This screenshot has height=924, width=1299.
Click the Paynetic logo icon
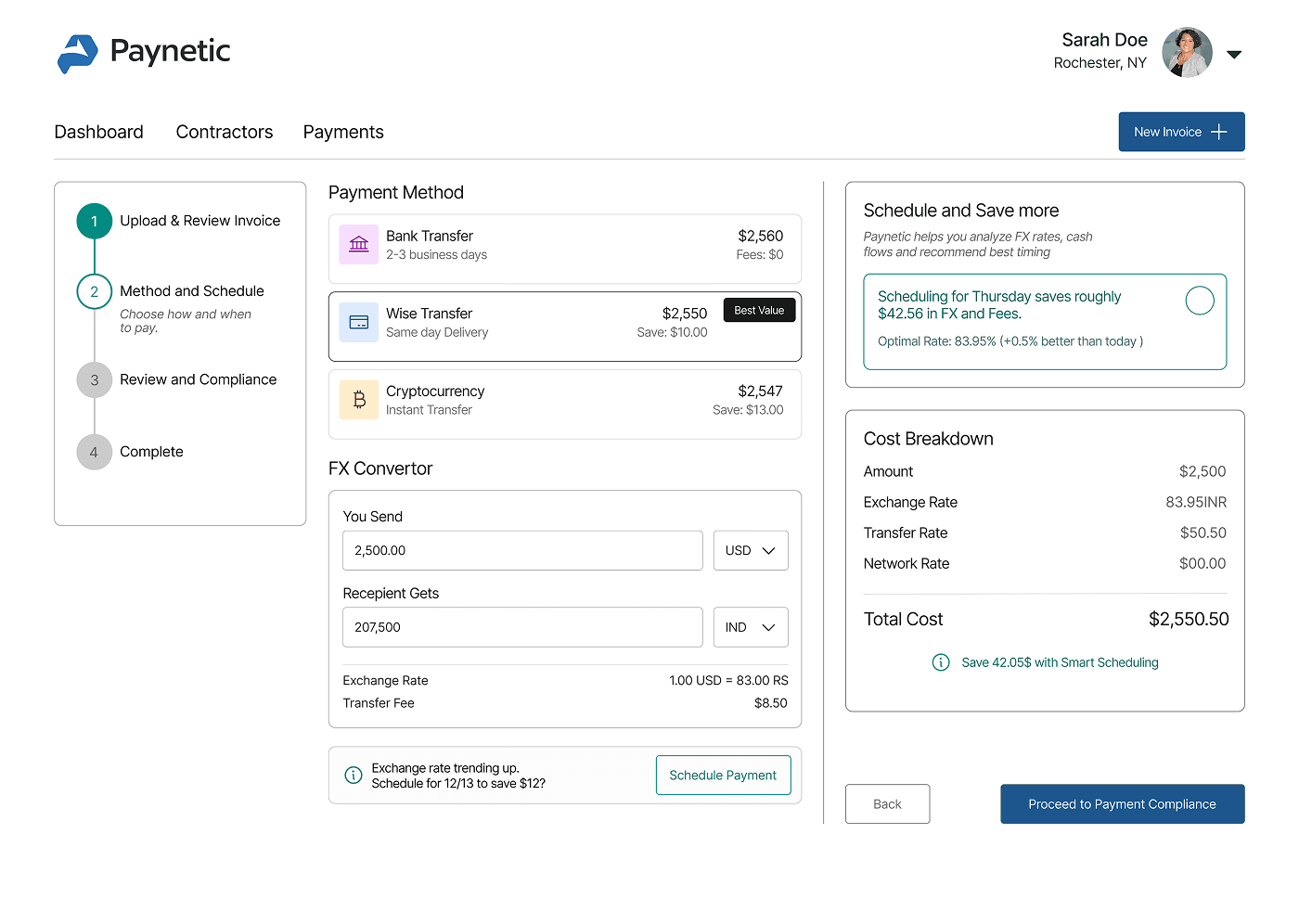78,53
